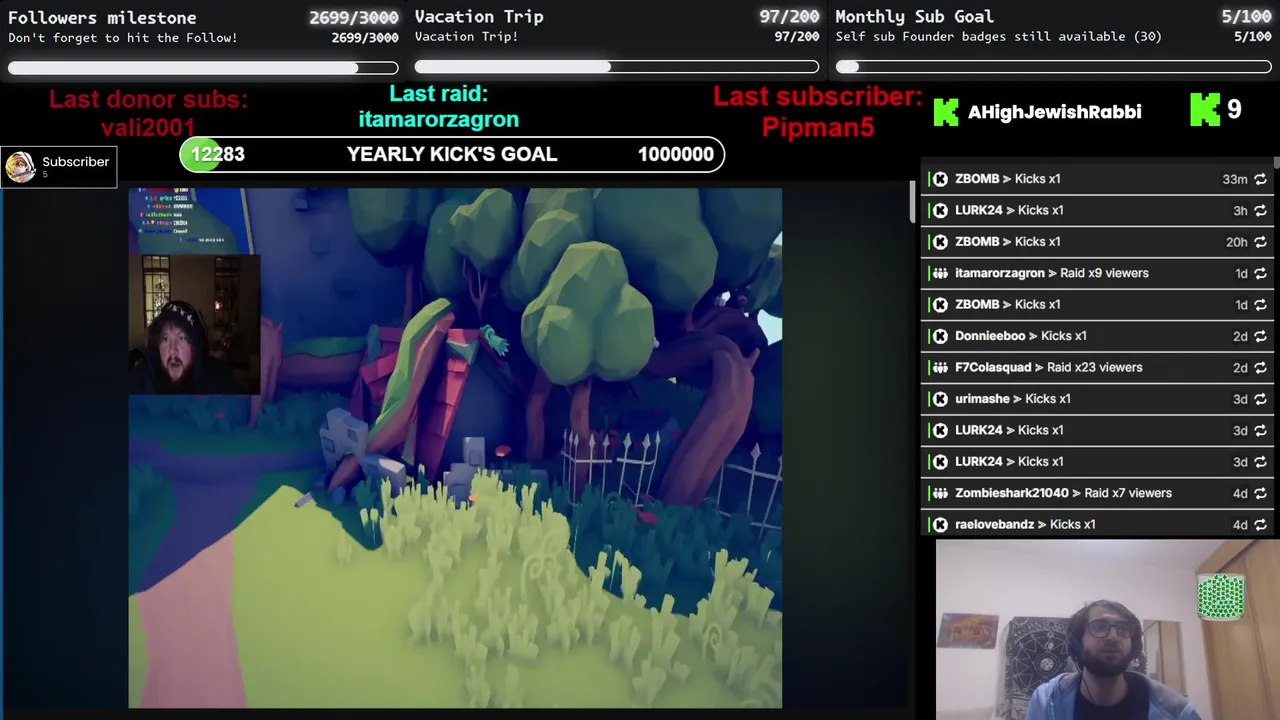This screenshot has width=1280, height=720.
Task: Replay the Zombieshark21040 raid alert
Action: click(1260, 493)
